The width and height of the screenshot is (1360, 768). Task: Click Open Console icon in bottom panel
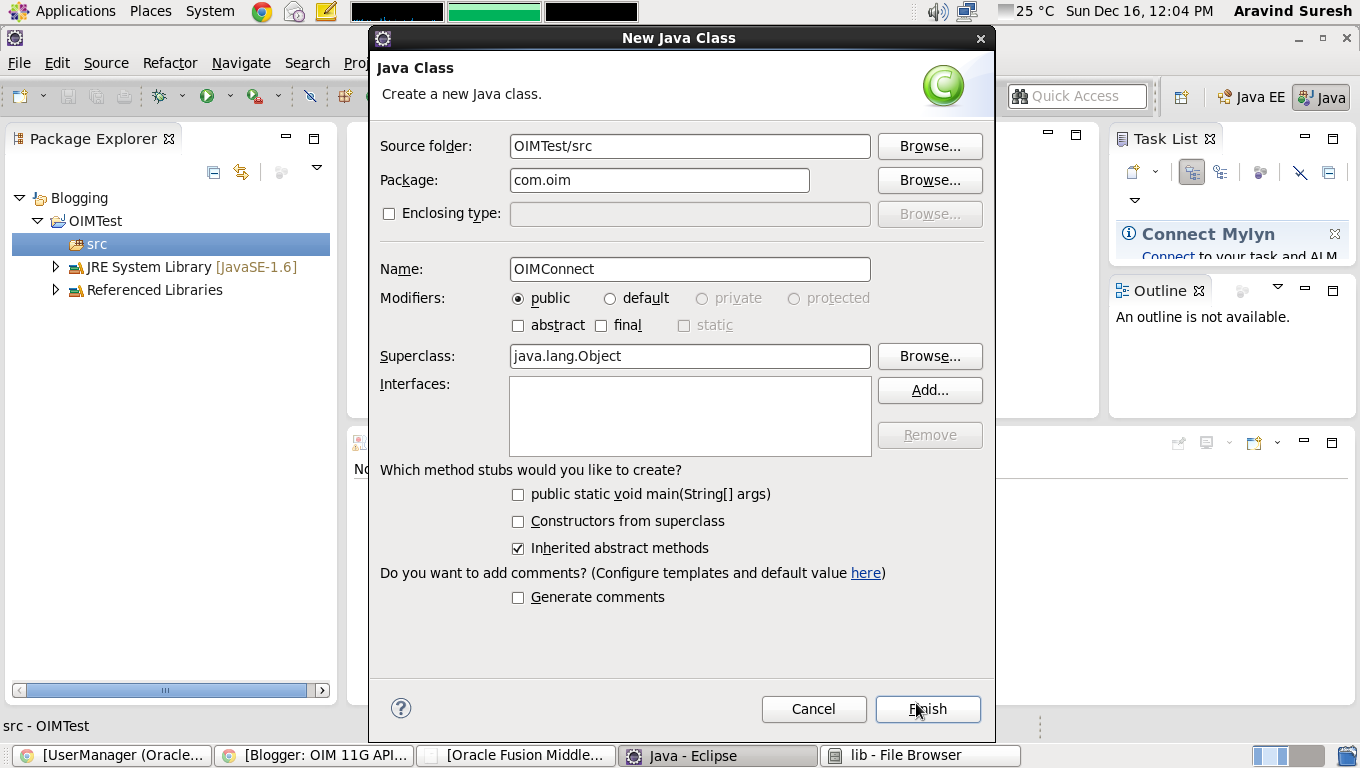click(1254, 443)
